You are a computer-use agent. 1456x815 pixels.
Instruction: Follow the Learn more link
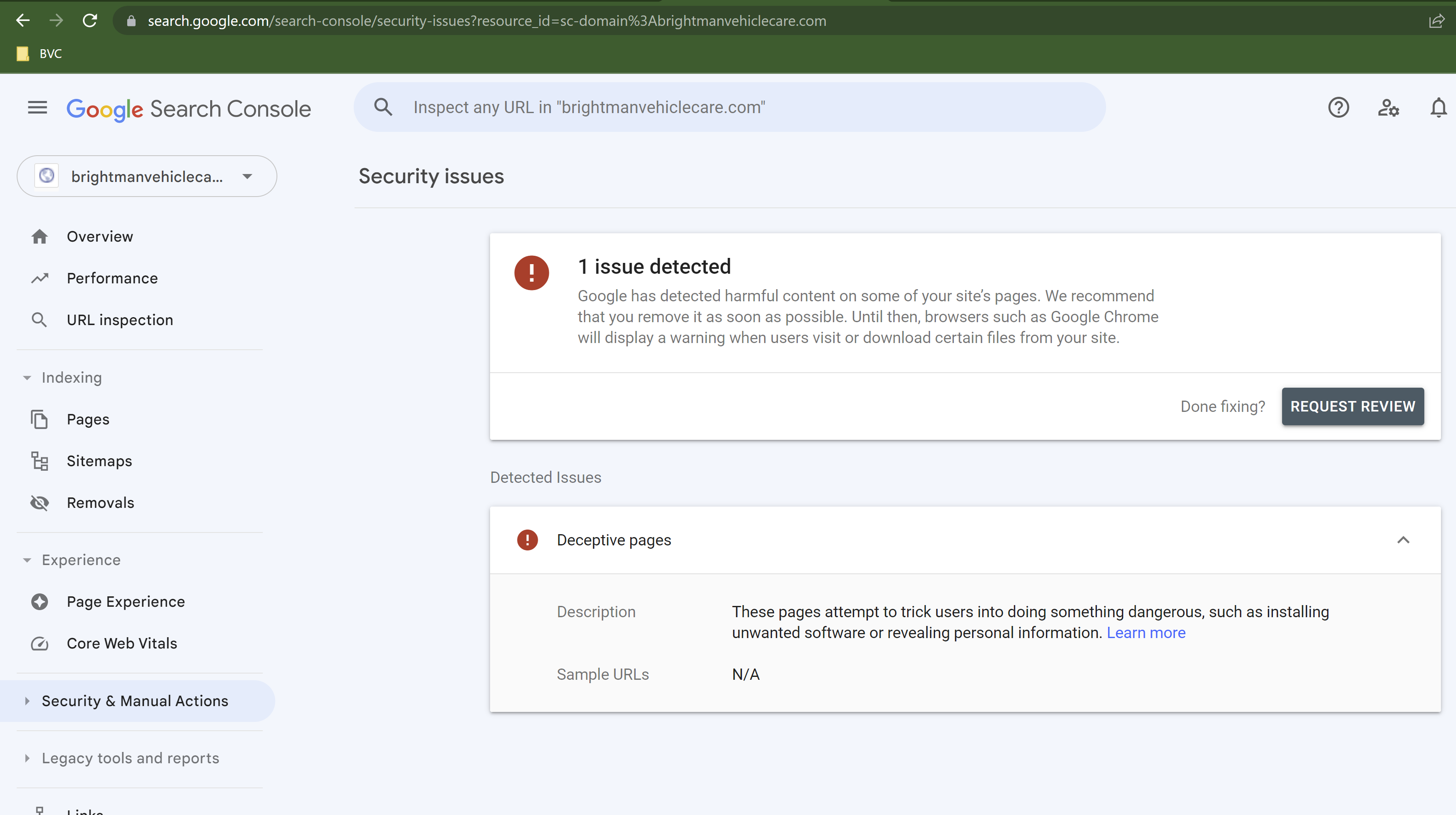(x=1146, y=633)
